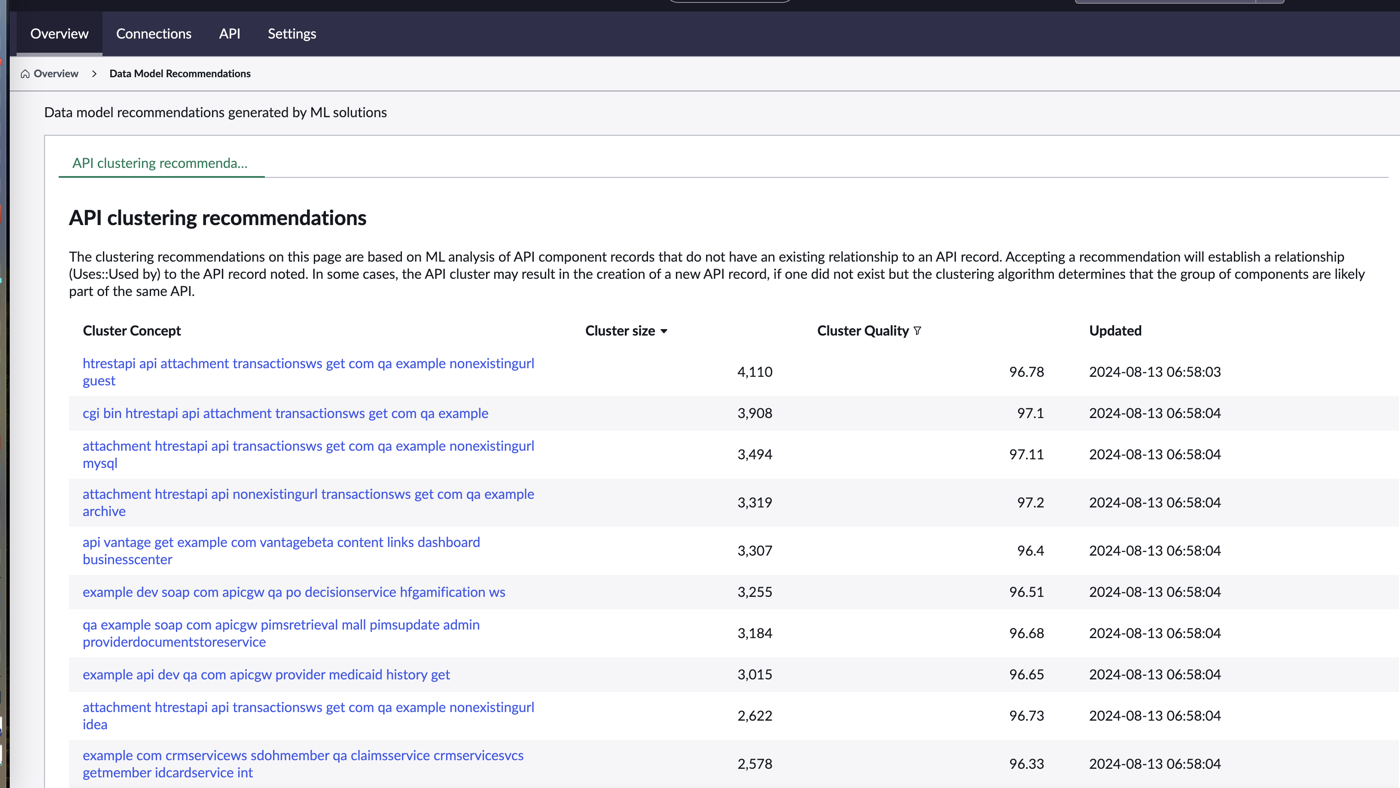Open cluster ending with nonexistingurl mysql

click(308, 454)
